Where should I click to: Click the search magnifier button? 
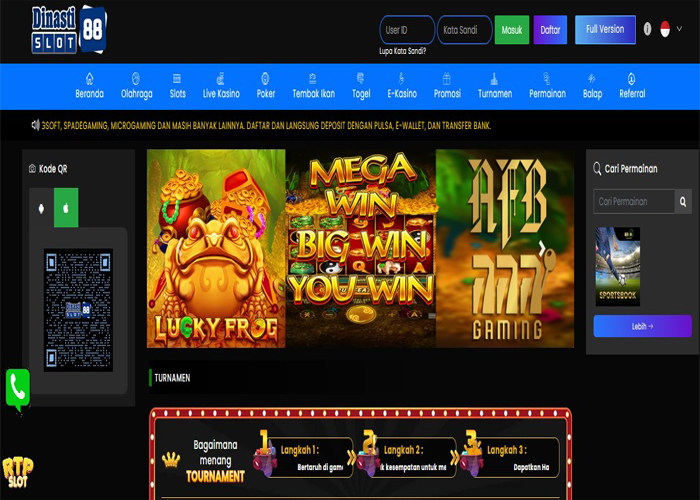pyautogui.click(x=683, y=201)
